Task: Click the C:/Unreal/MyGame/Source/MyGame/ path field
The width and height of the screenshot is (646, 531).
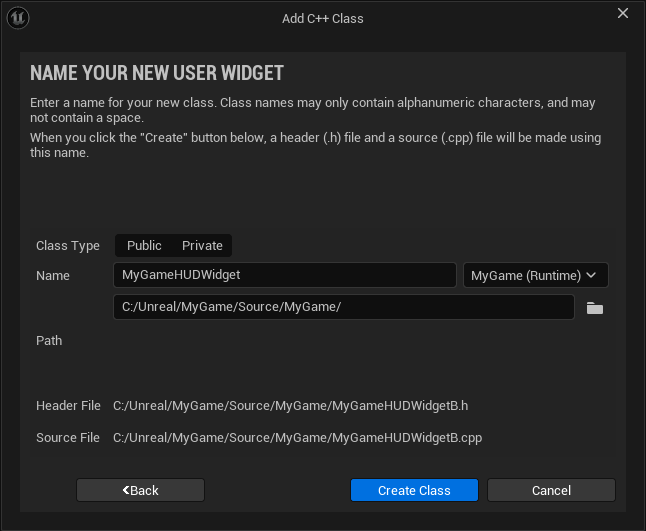Action: tap(344, 307)
